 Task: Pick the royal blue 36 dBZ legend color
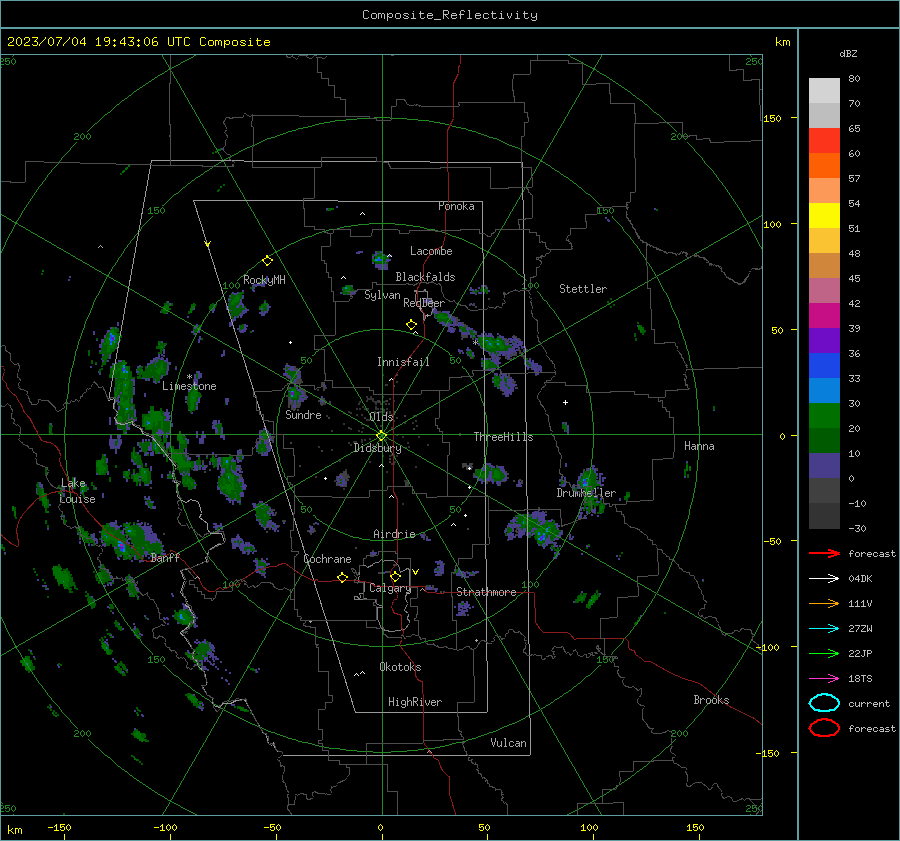[824, 366]
